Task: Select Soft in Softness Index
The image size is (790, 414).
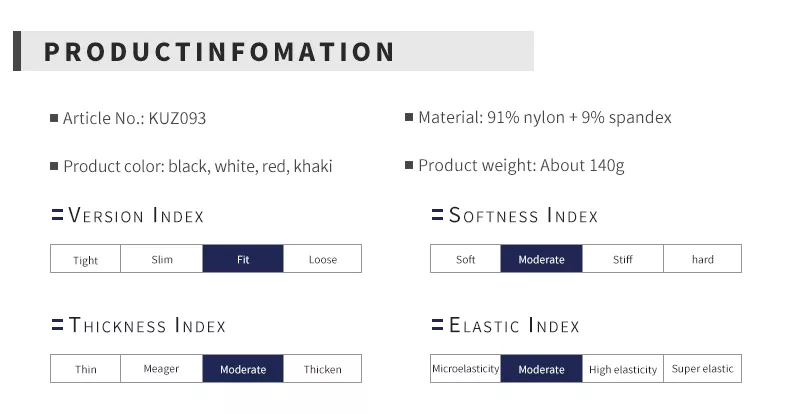Action: [x=466, y=260]
